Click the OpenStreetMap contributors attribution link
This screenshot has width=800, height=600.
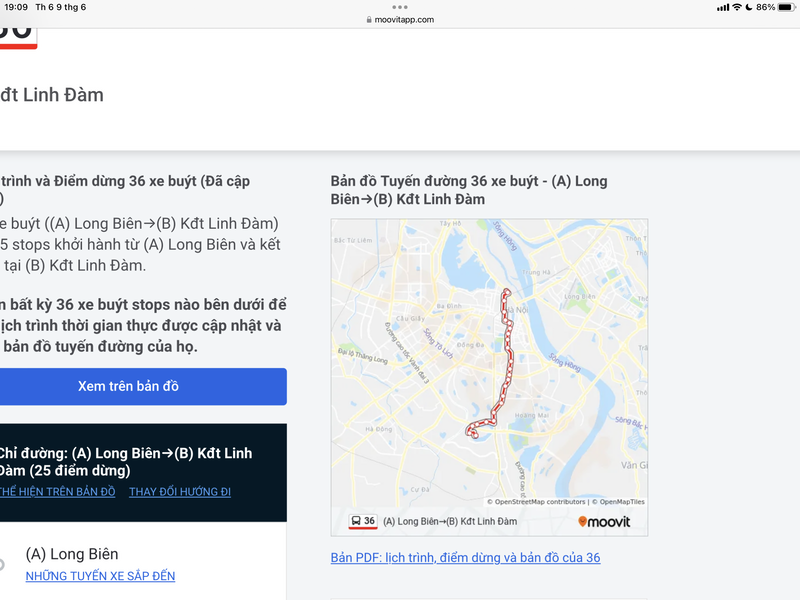pyautogui.click(x=538, y=502)
